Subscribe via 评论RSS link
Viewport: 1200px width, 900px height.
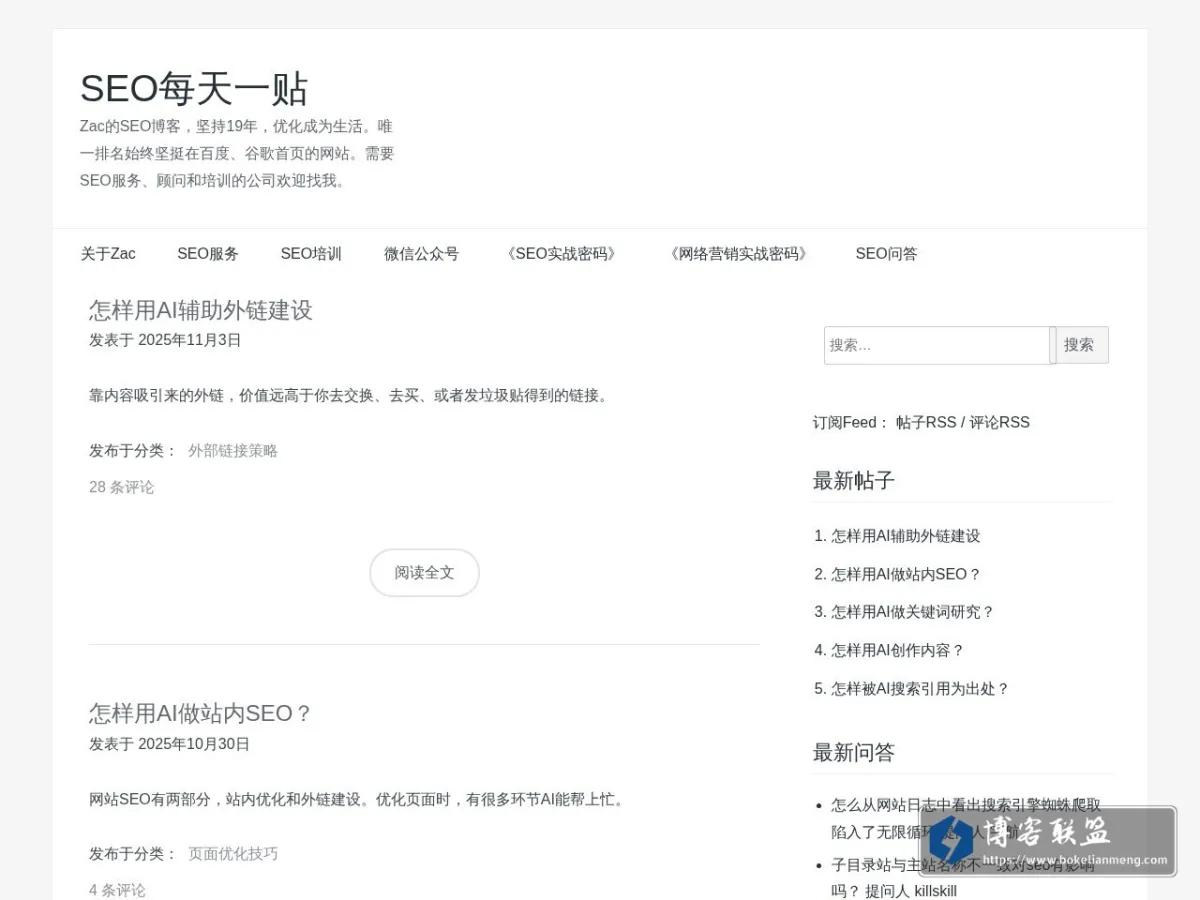click(x=999, y=422)
